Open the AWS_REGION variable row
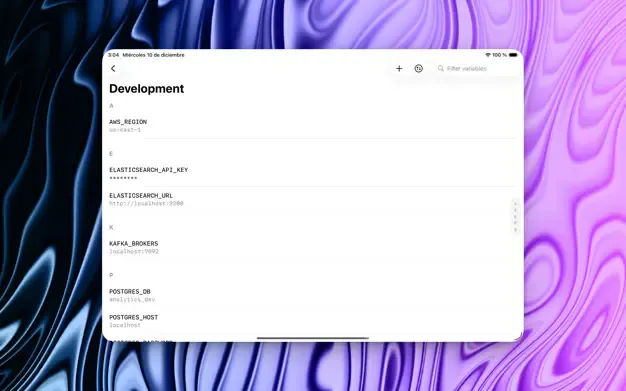The width and height of the screenshot is (626, 391). pos(313,125)
